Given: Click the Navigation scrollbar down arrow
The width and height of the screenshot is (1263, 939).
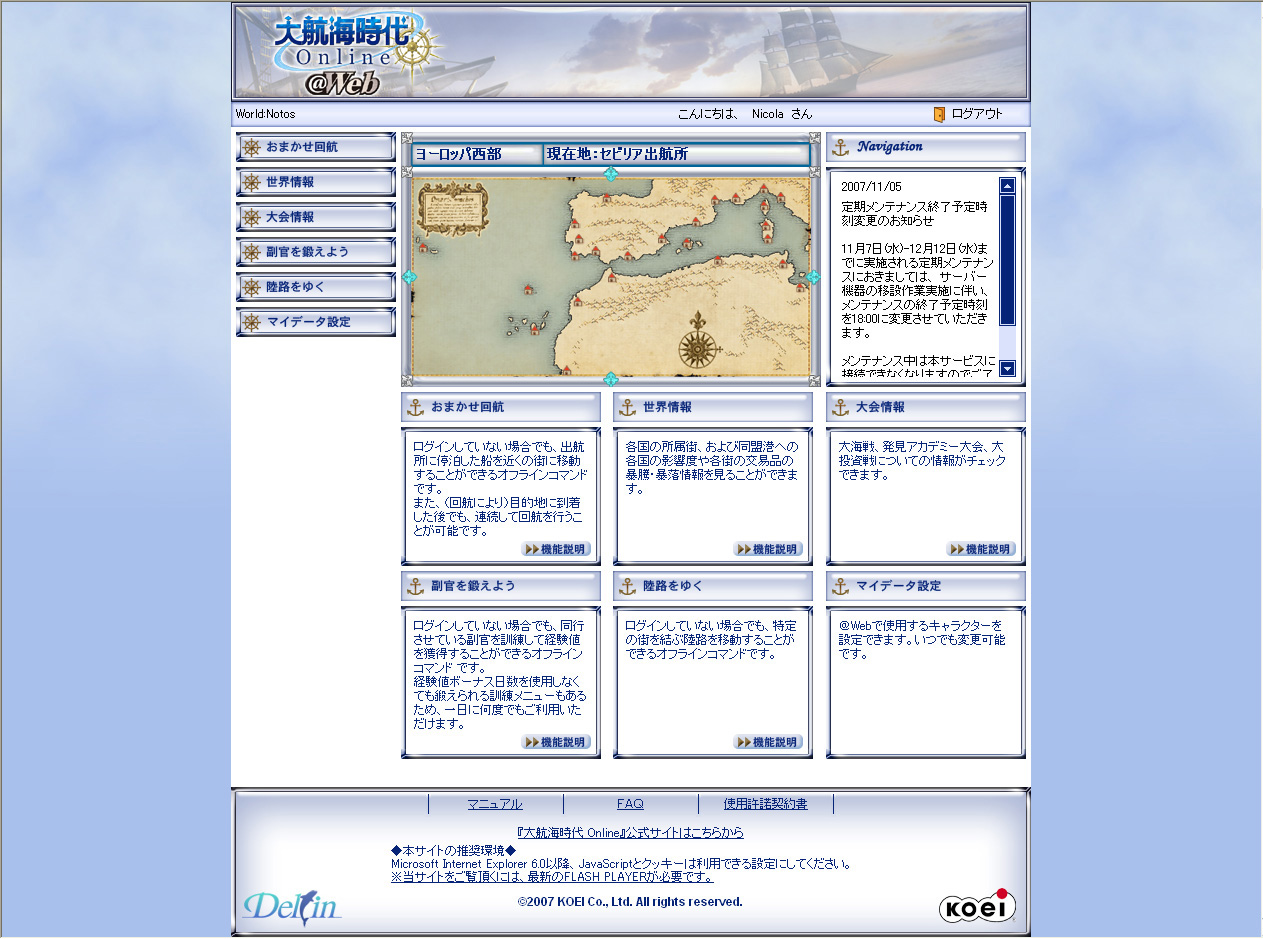Looking at the screenshot, I should coord(1007,369).
